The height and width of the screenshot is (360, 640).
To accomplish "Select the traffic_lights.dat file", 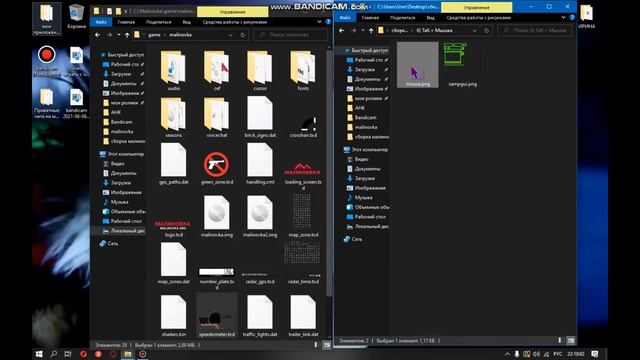I will point(260,316).
